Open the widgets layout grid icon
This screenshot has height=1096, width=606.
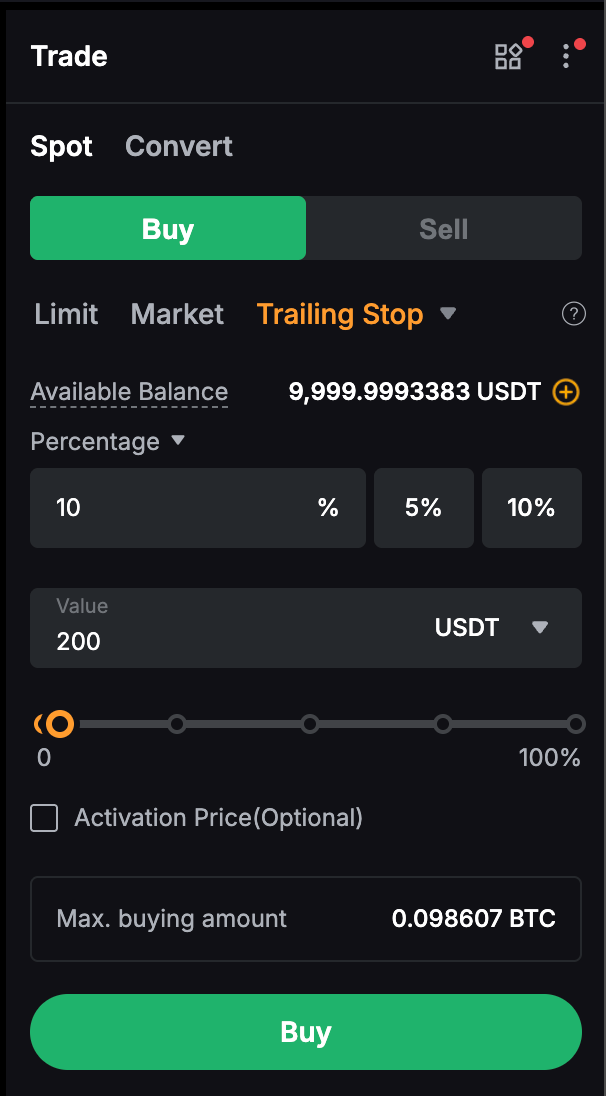click(508, 56)
